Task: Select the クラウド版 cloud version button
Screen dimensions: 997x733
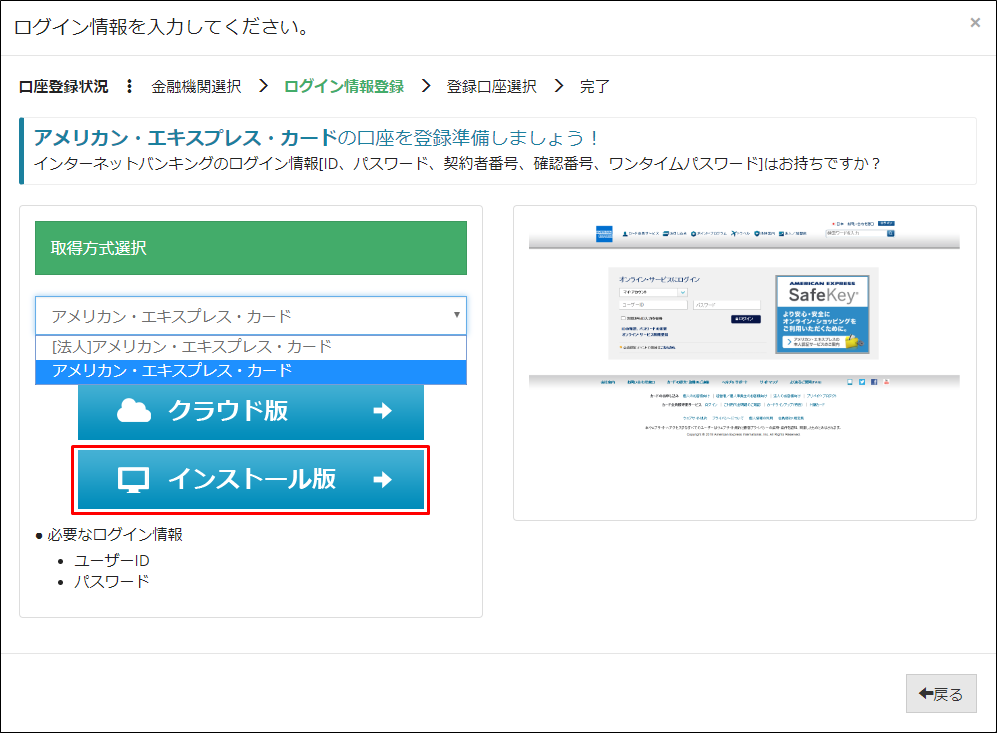Action: (251, 411)
